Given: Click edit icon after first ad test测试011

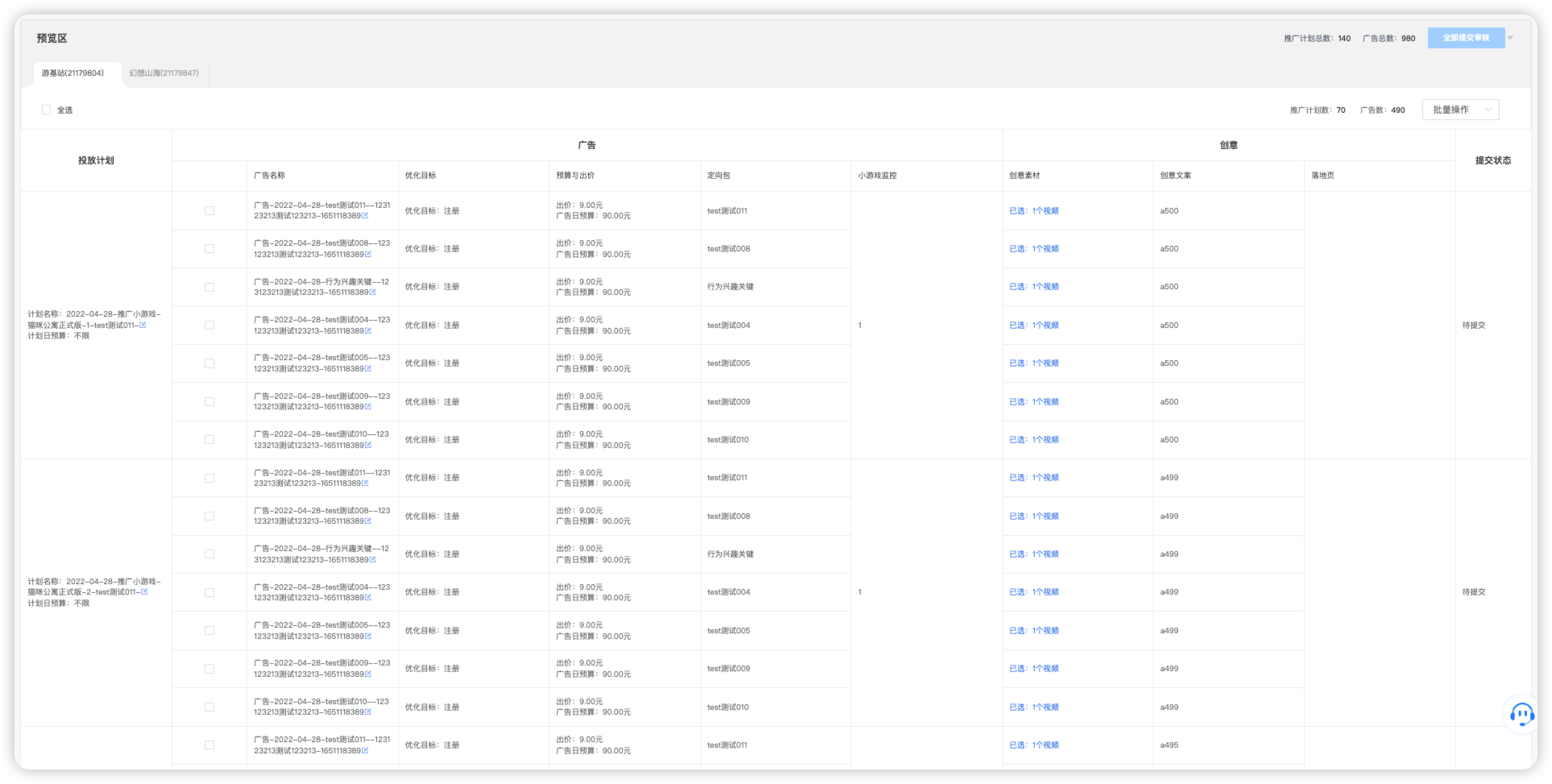Looking at the screenshot, I should click(365, 216).
